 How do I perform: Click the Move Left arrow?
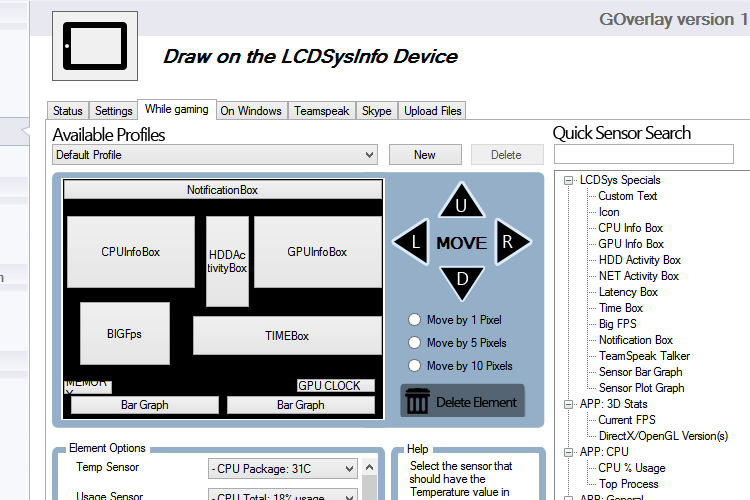tap(411, 242)
